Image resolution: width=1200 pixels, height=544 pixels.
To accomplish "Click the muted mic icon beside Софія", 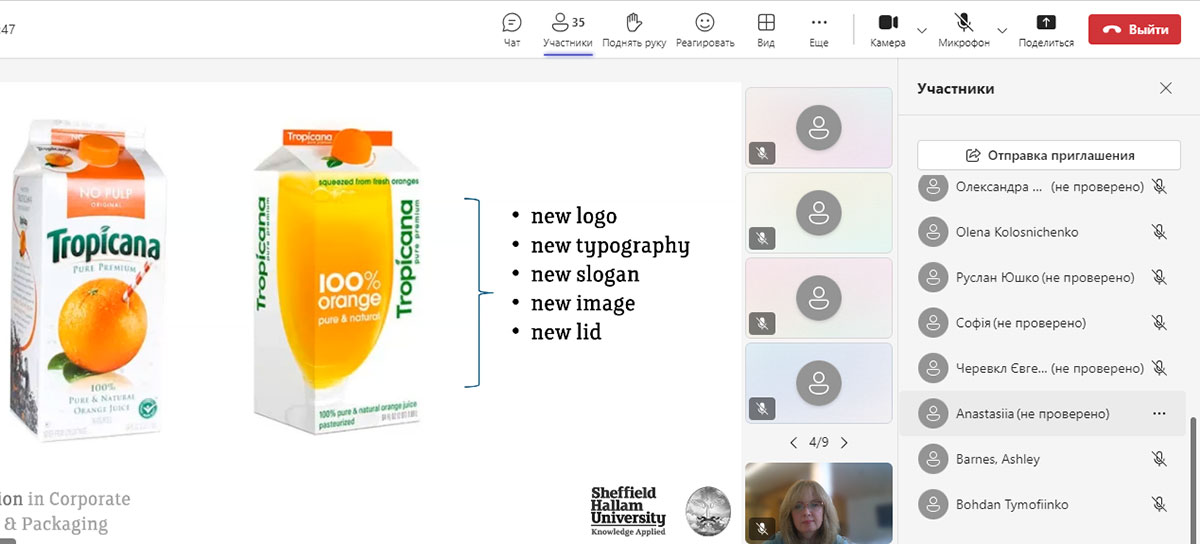I will [x=1159, y=322].
